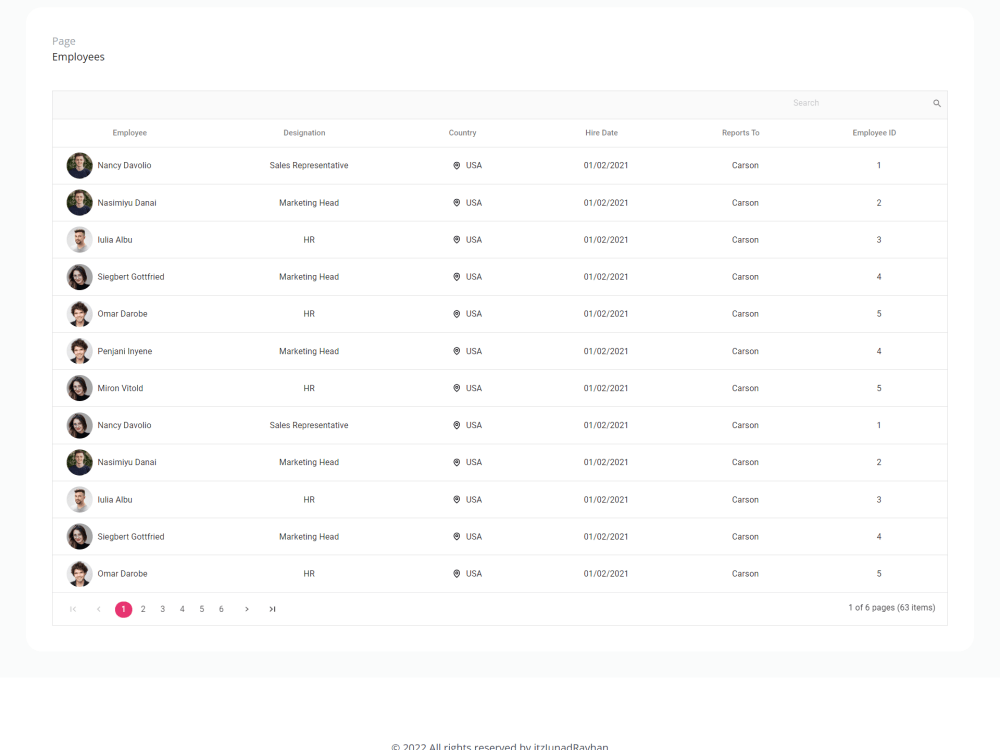Image resolution: width=1000 pixels, height=750 pixels.
Task: Open page 2 of the employee list
Action: 143,608
